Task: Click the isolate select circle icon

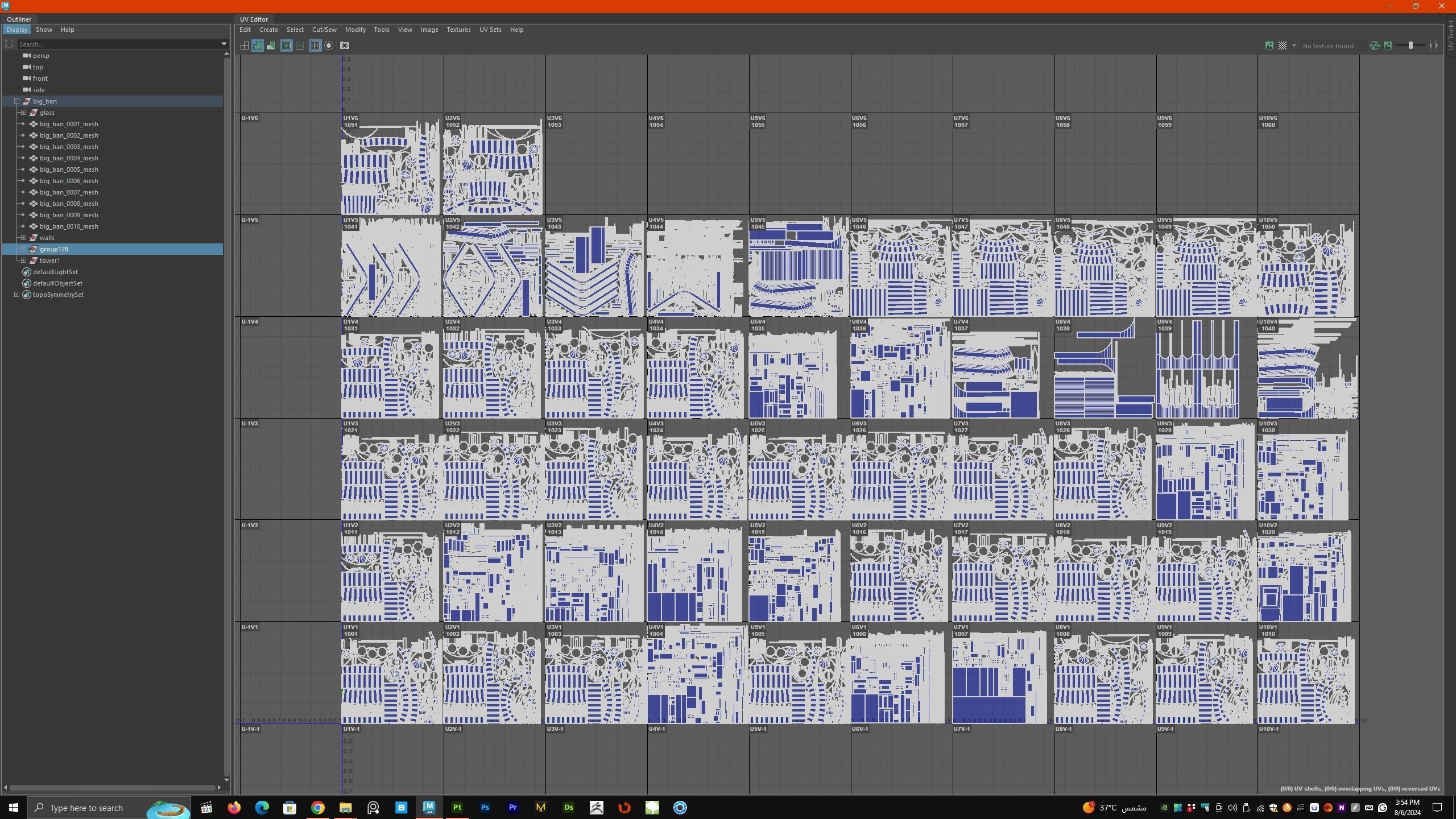Action: [329, 45]
